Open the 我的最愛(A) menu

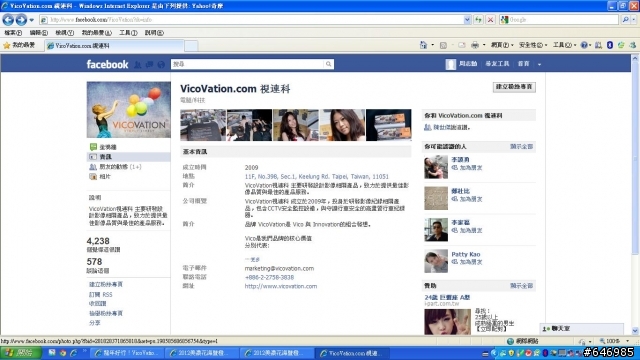point(96,33)
